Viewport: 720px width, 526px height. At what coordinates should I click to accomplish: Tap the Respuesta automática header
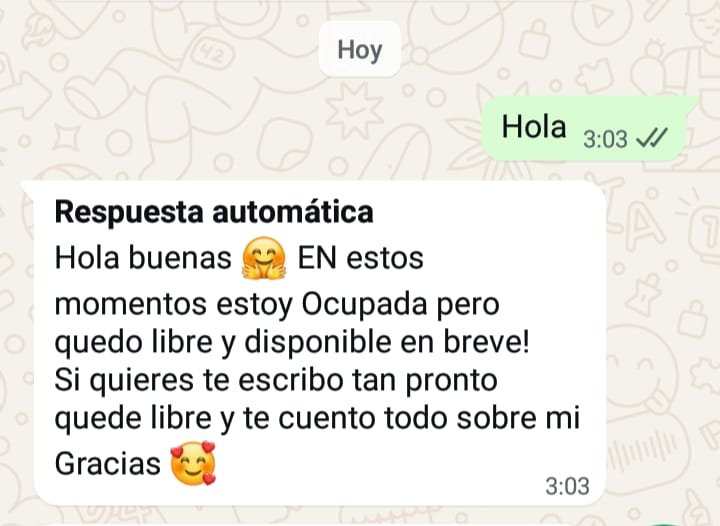coord(214,212)
